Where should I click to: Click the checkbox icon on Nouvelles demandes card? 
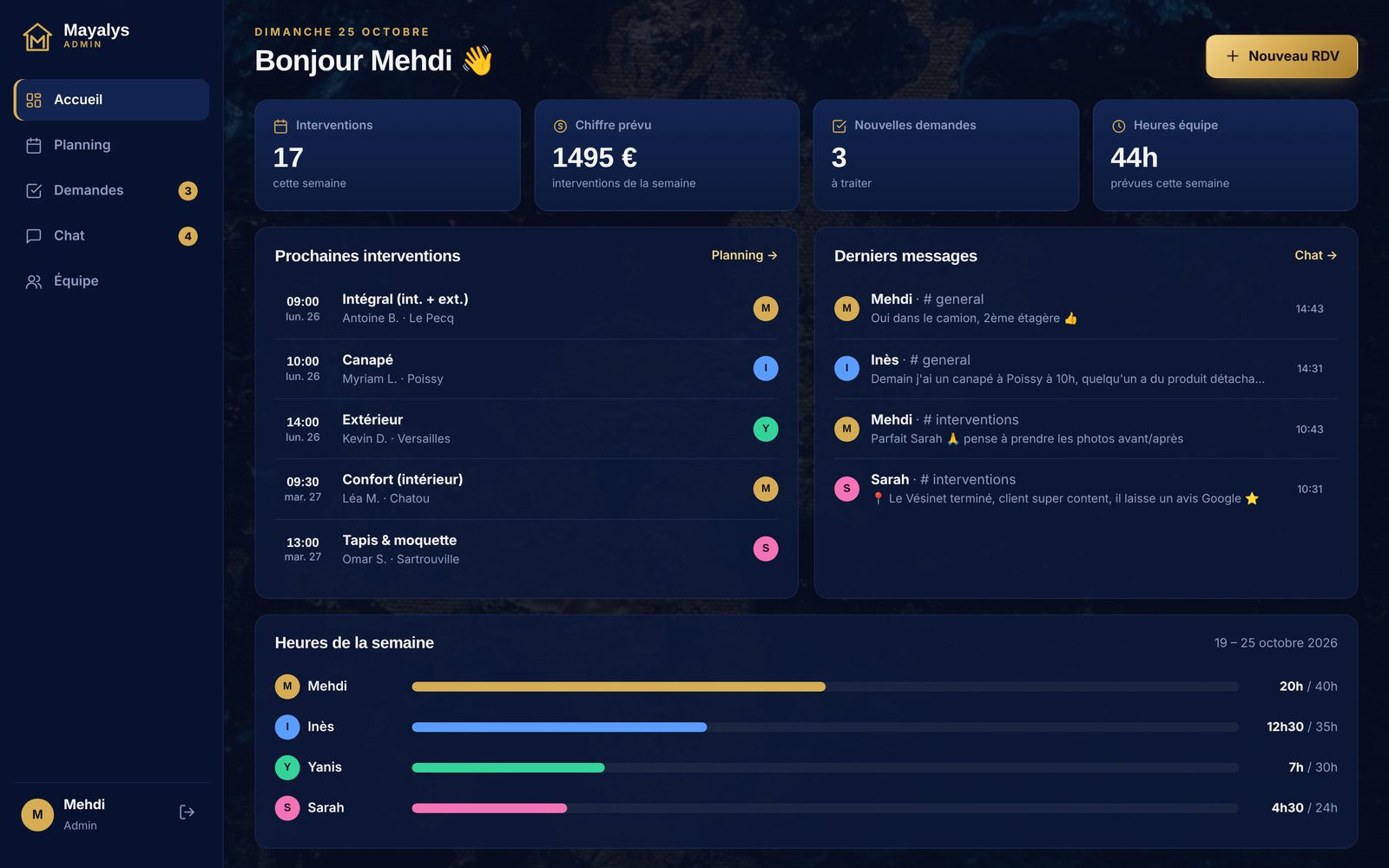tap(839, 126)
